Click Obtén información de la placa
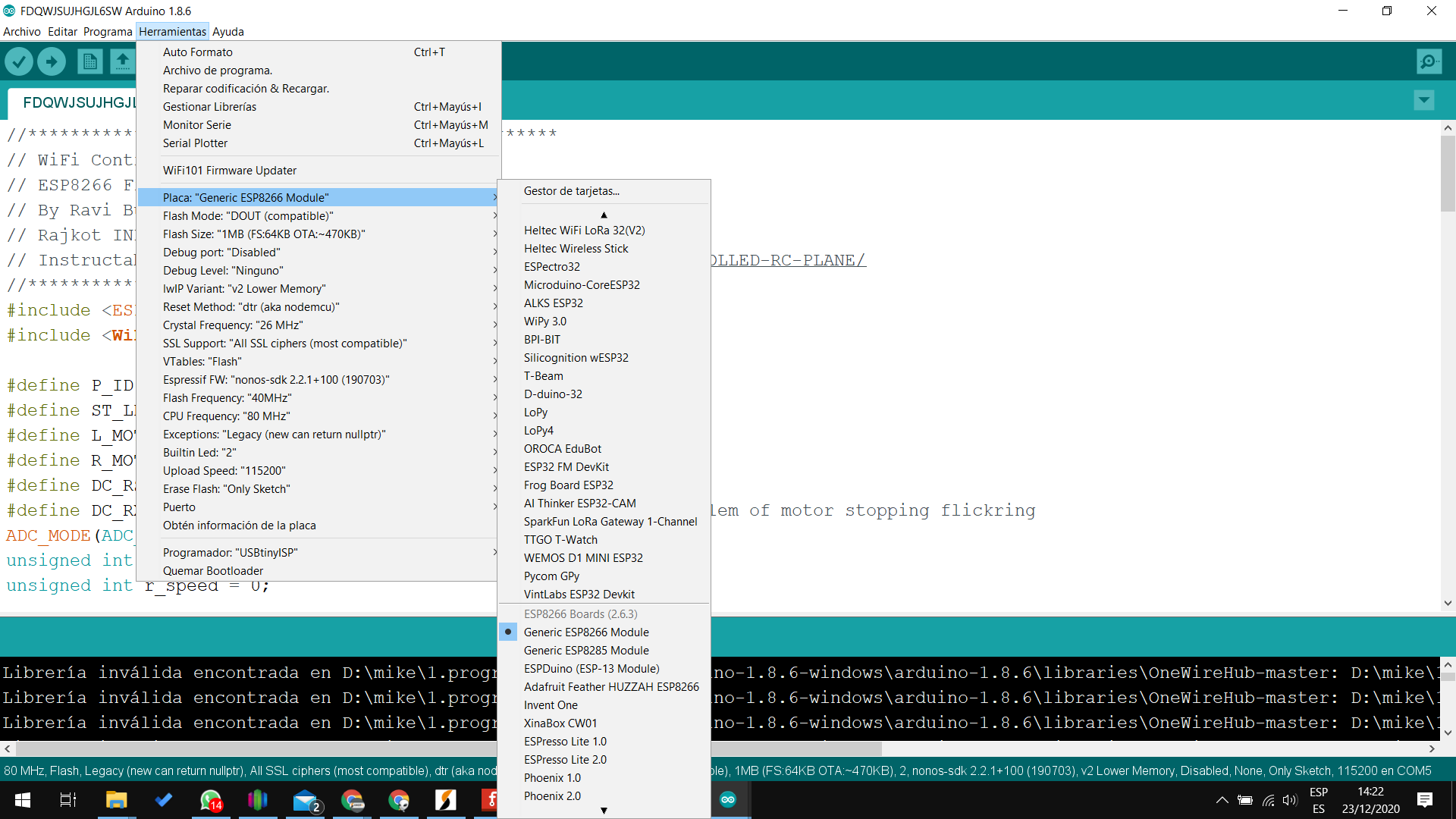The image size is (1456, 819). [x=239, y=526]
